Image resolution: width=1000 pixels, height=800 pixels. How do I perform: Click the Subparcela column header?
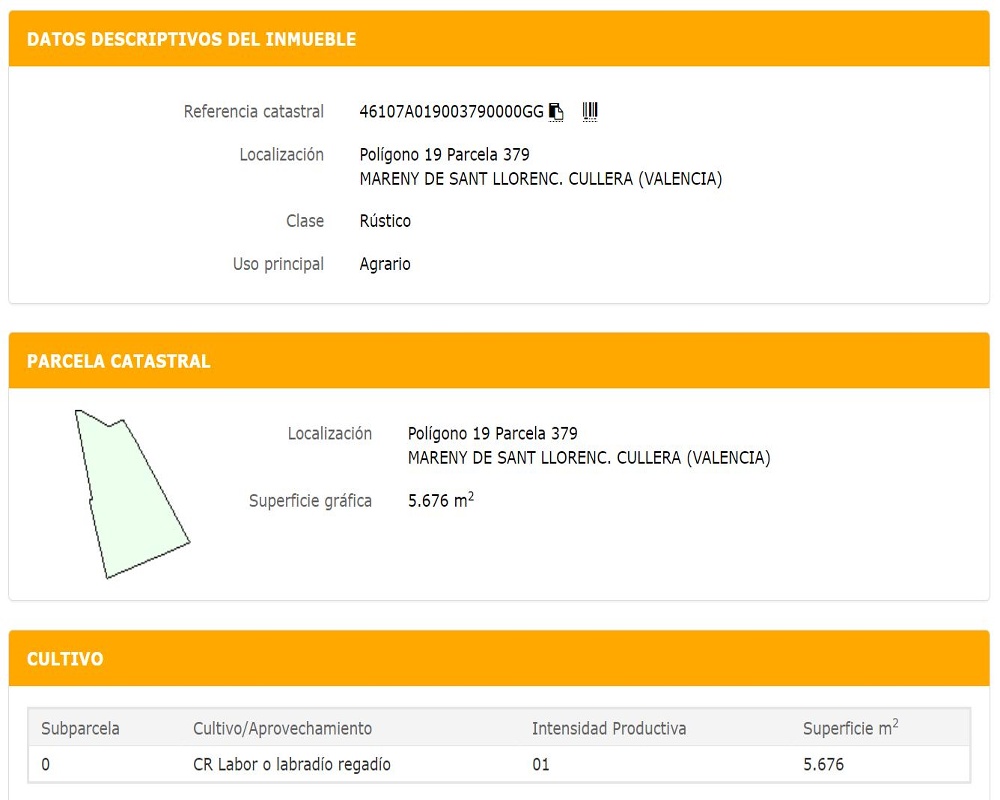point(80,728)
